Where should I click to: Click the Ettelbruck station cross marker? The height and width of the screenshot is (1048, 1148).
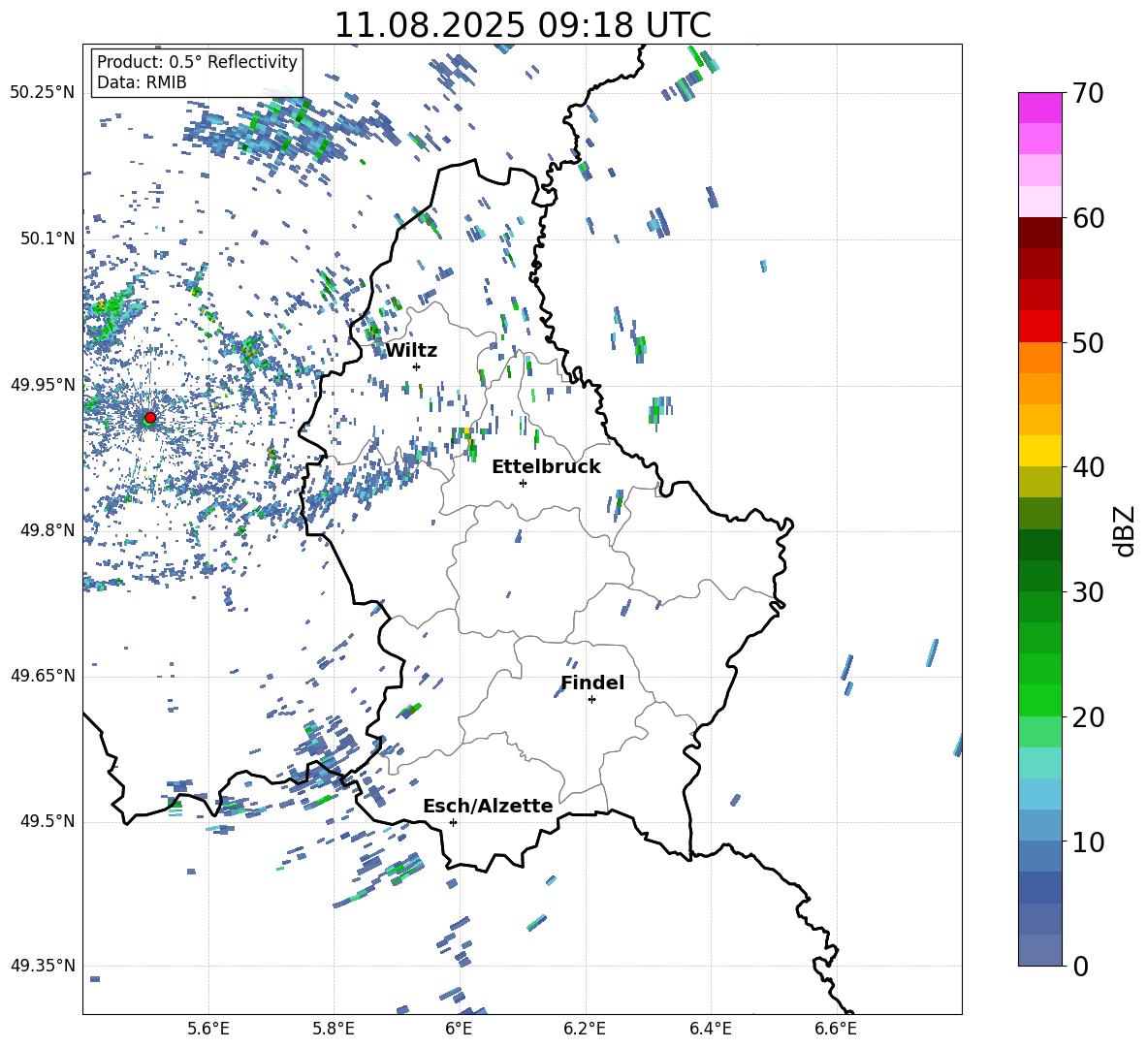[523, 483]
